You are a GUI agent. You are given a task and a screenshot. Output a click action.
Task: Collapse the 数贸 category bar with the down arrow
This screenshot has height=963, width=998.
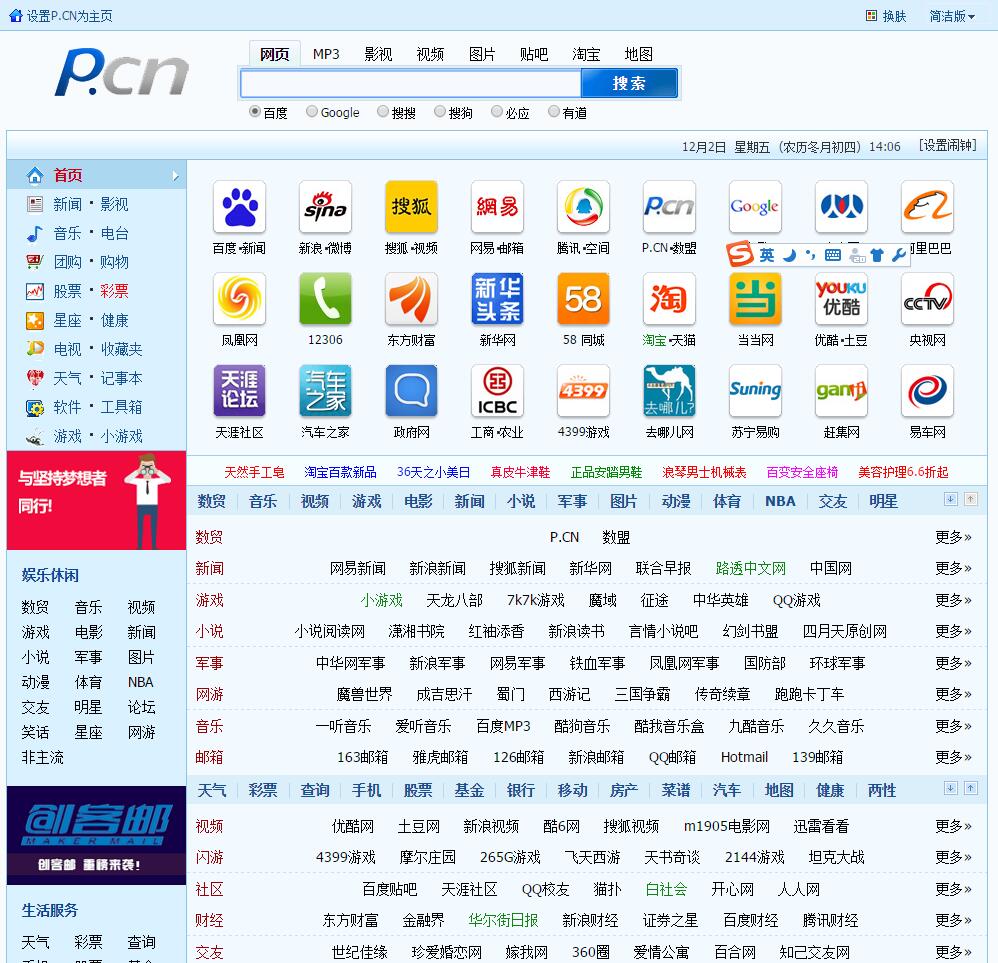point(950,499)
